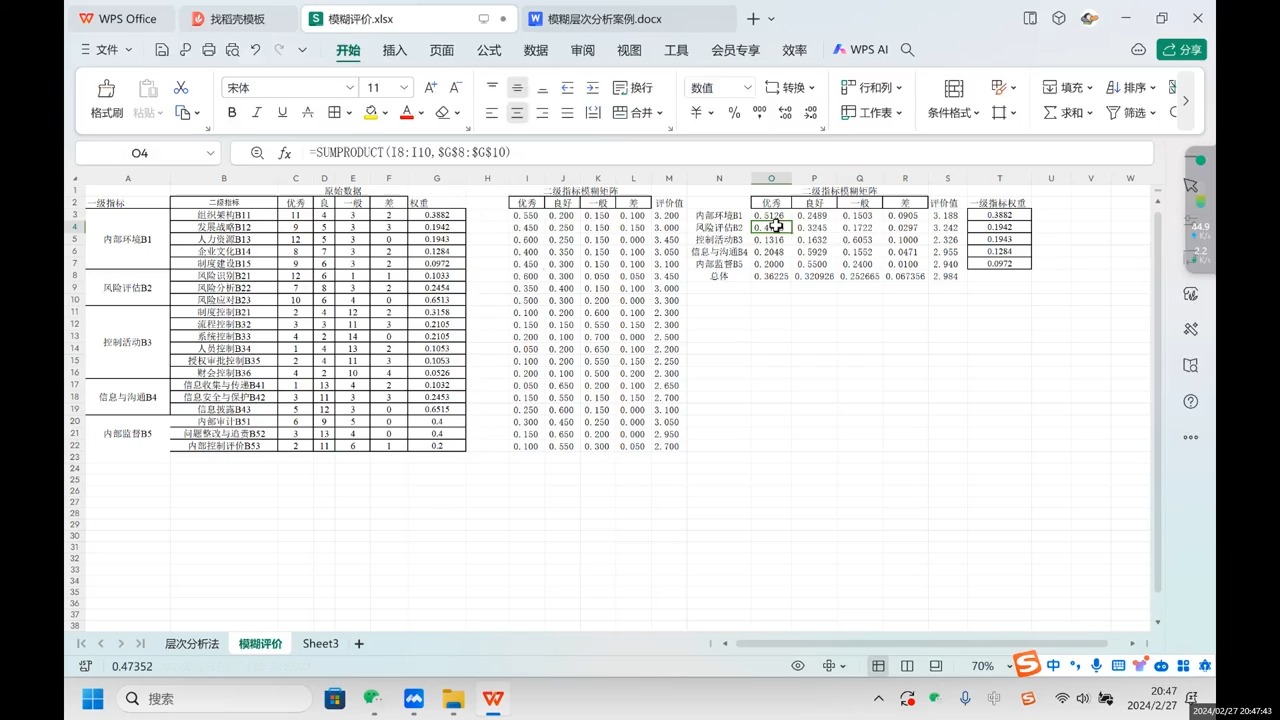Click the fill color yellow swatch
Screen dimensions: 1280x720
(370, 113)
